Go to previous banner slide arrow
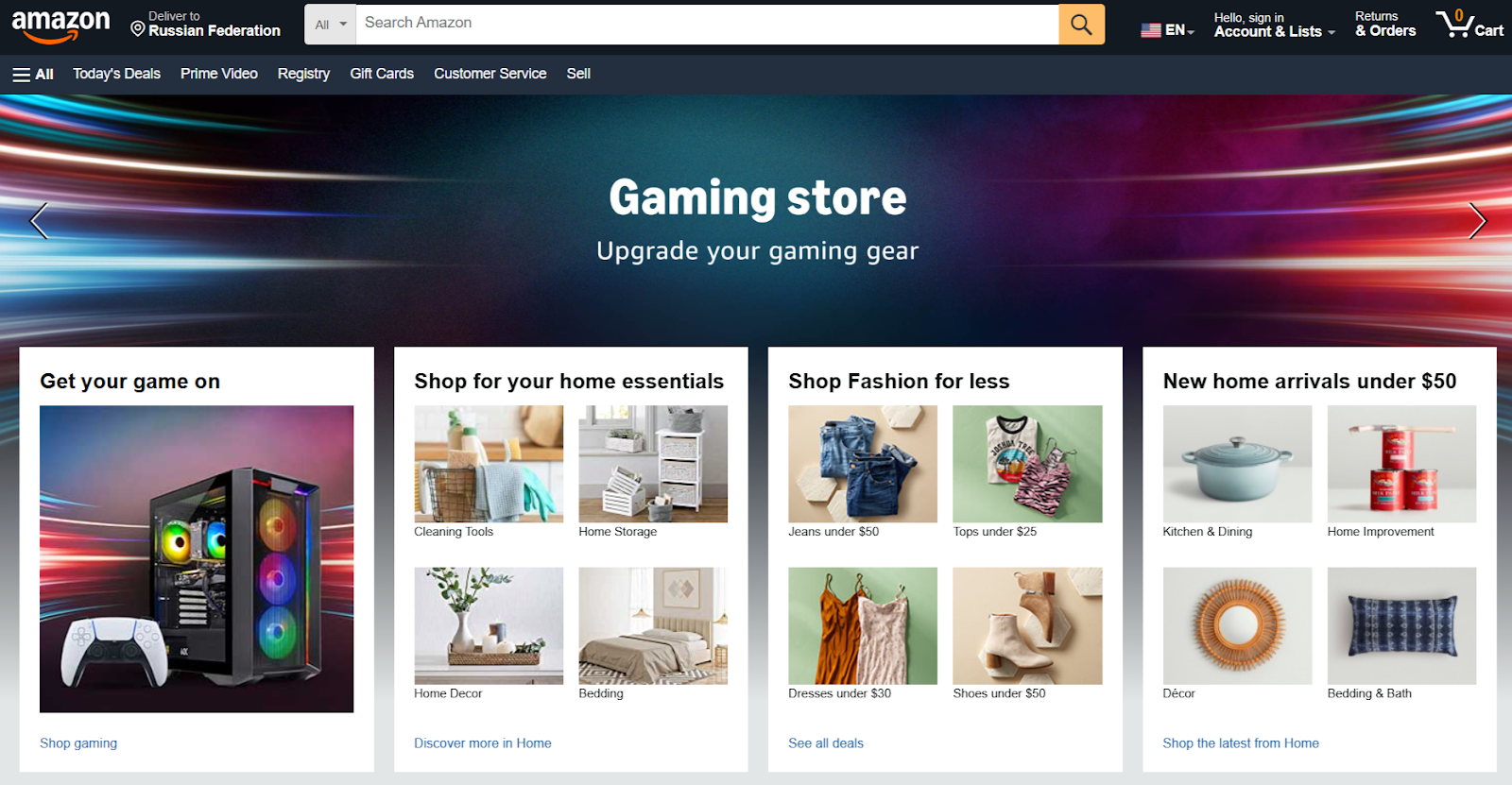 [x=39, y=221]
